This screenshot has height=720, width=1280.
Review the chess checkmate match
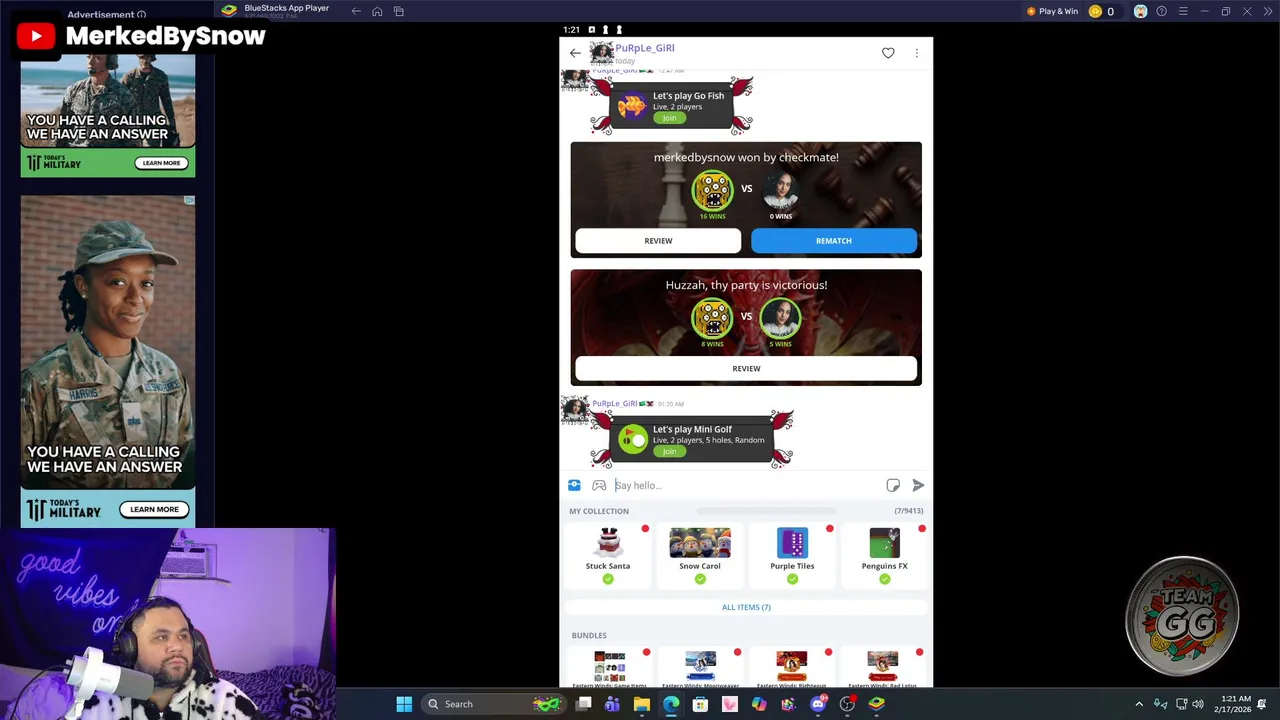tap(658, 241)
